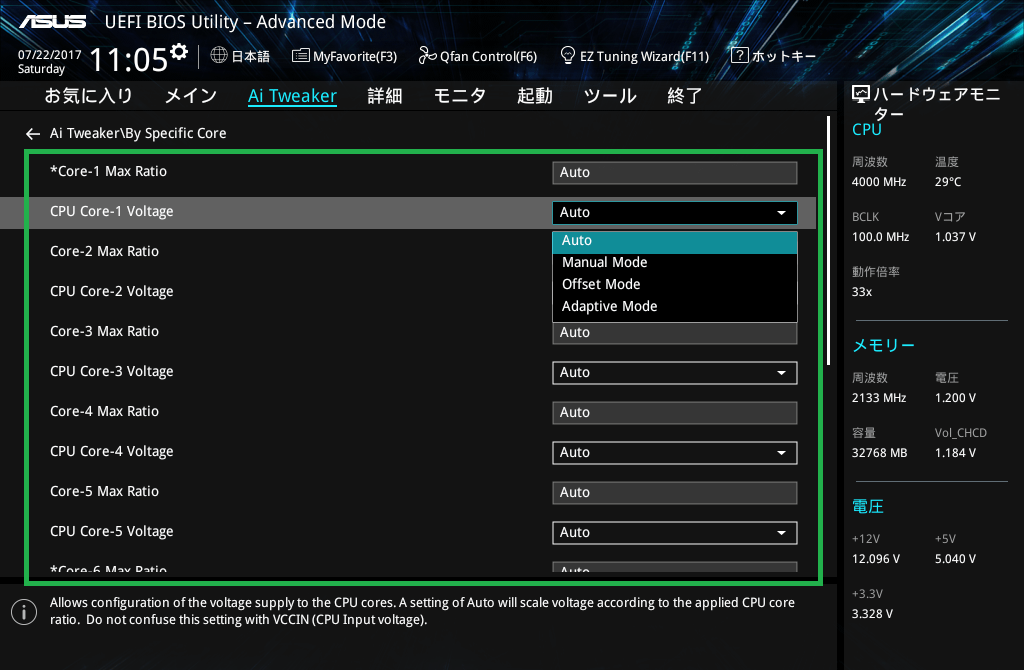The image size is (1024, 670).
Task: Click the 11:05 clock display
Action: (129, 60)
